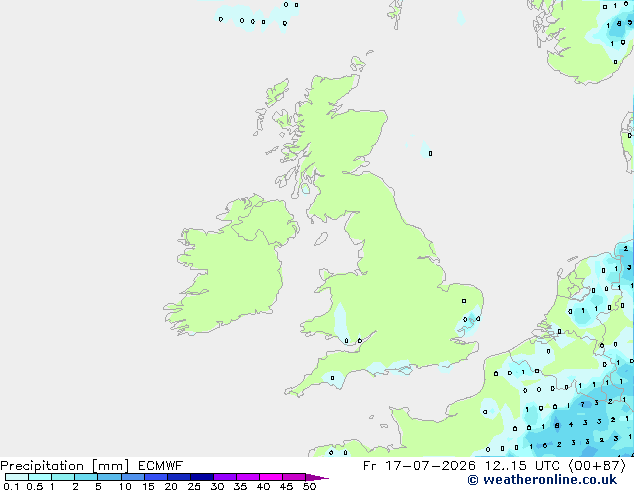The height and width of the screenshot is (490, 634).
Task: Click the "50" legend scale label
Action: point(310,486)
